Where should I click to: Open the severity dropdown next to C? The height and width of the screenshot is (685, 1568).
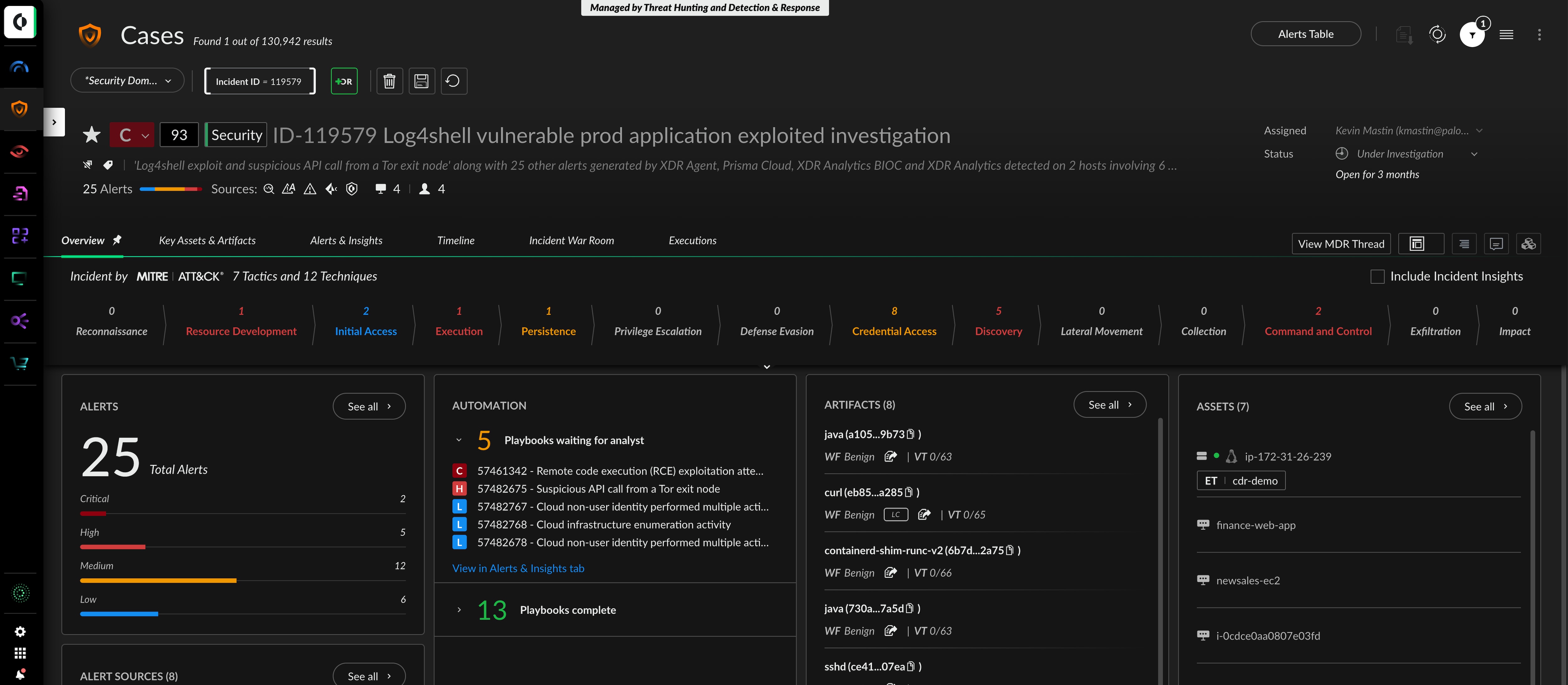(145, 135)
